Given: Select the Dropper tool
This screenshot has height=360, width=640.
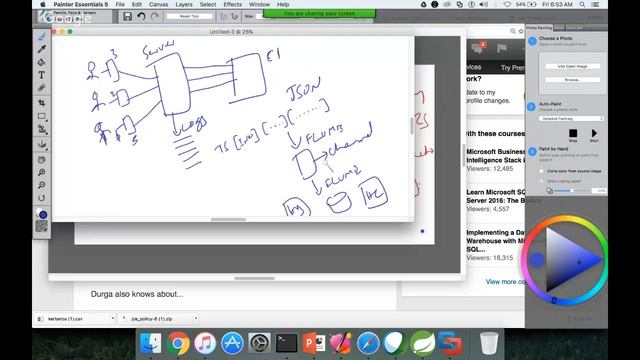Looking at the screenshot, I should click(x=42, y=49).
